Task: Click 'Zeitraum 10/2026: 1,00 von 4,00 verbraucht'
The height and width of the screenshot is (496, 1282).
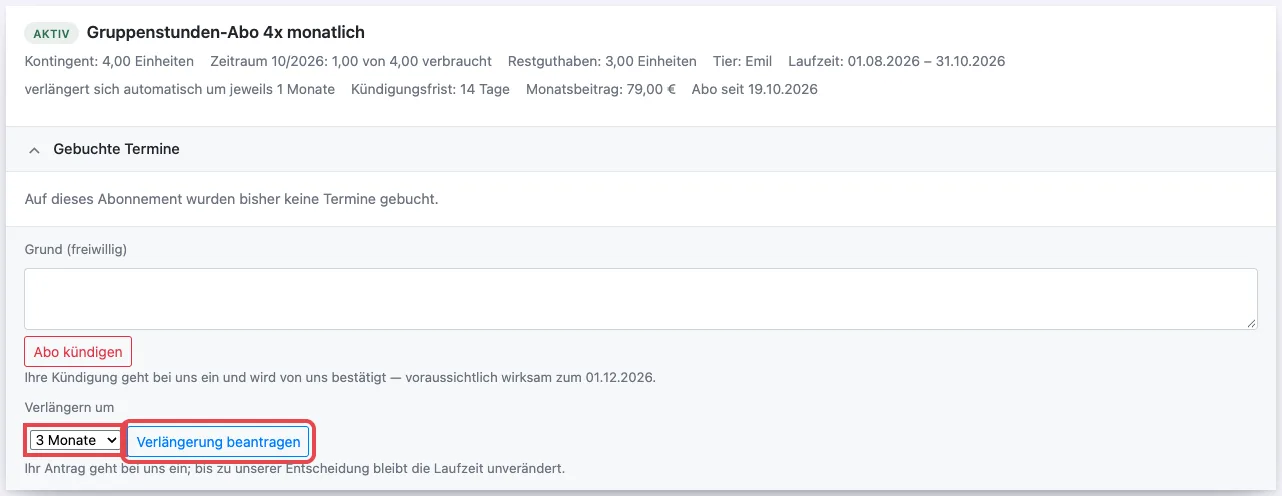Action: 351,61
